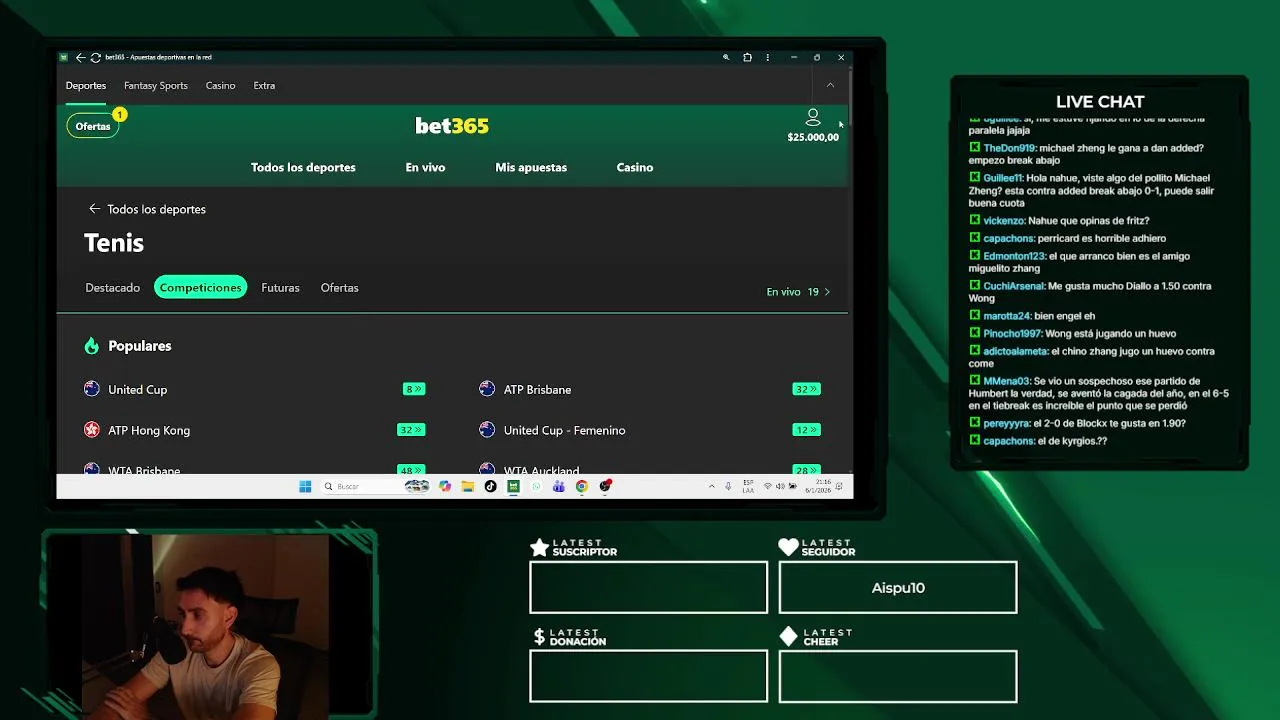Open WhatsApp from the taskbar
The width and height of the screenshot is (1280, 720).
click(x=536, y=486)
